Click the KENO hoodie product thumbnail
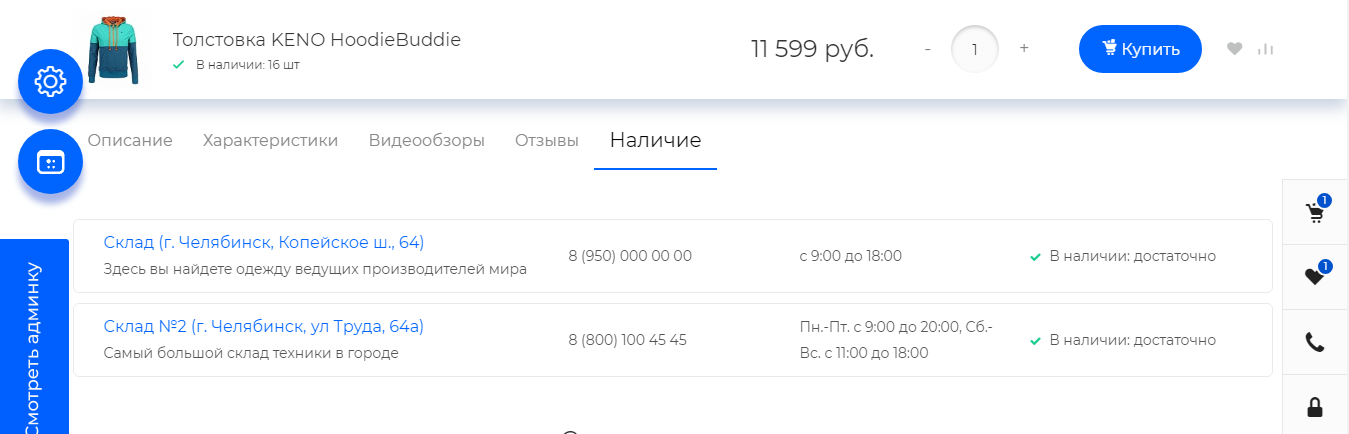1349x434 pixels. click(112, 50)
